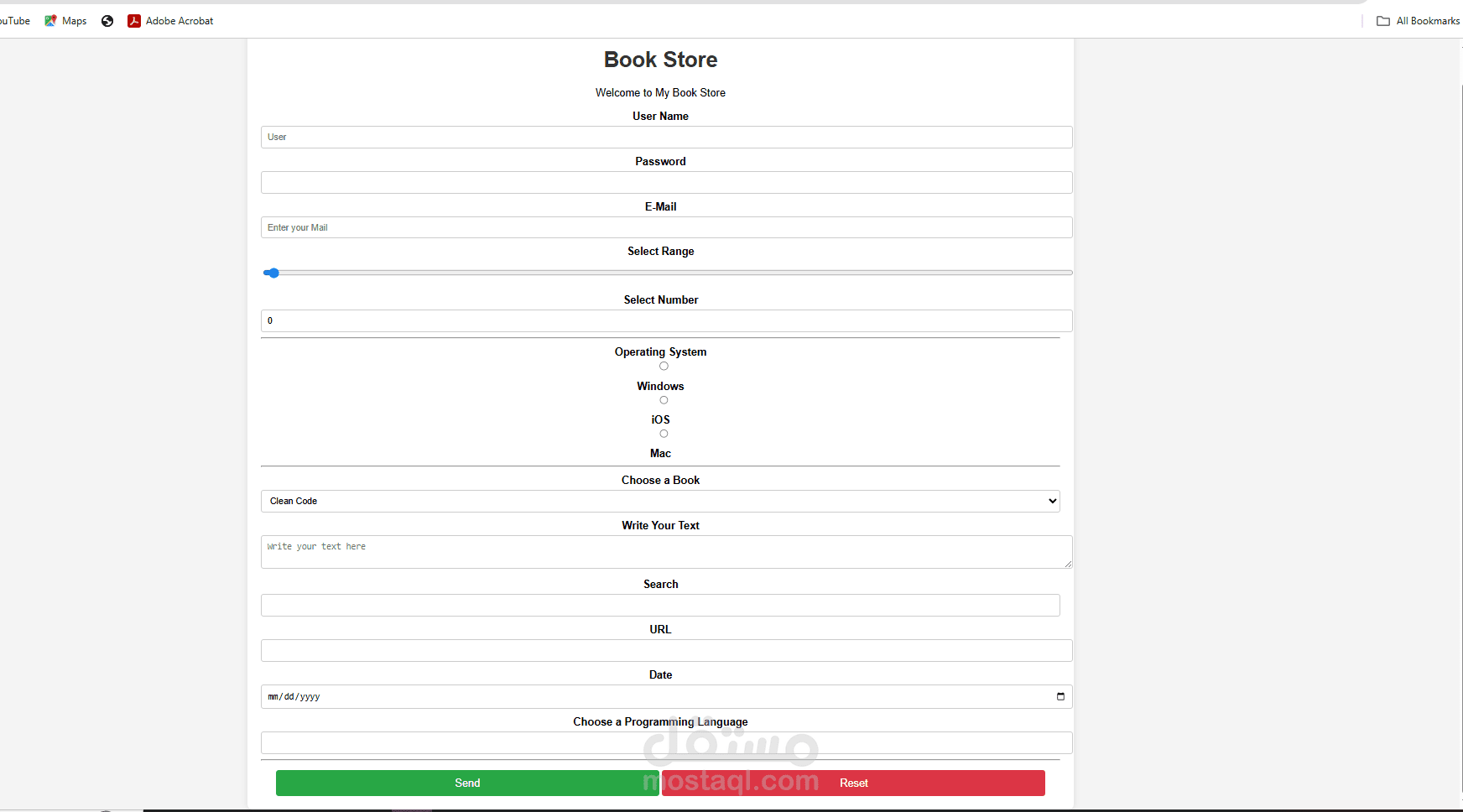
Task: Open the globe icon bookmark
Action: (x=107, y=21)
